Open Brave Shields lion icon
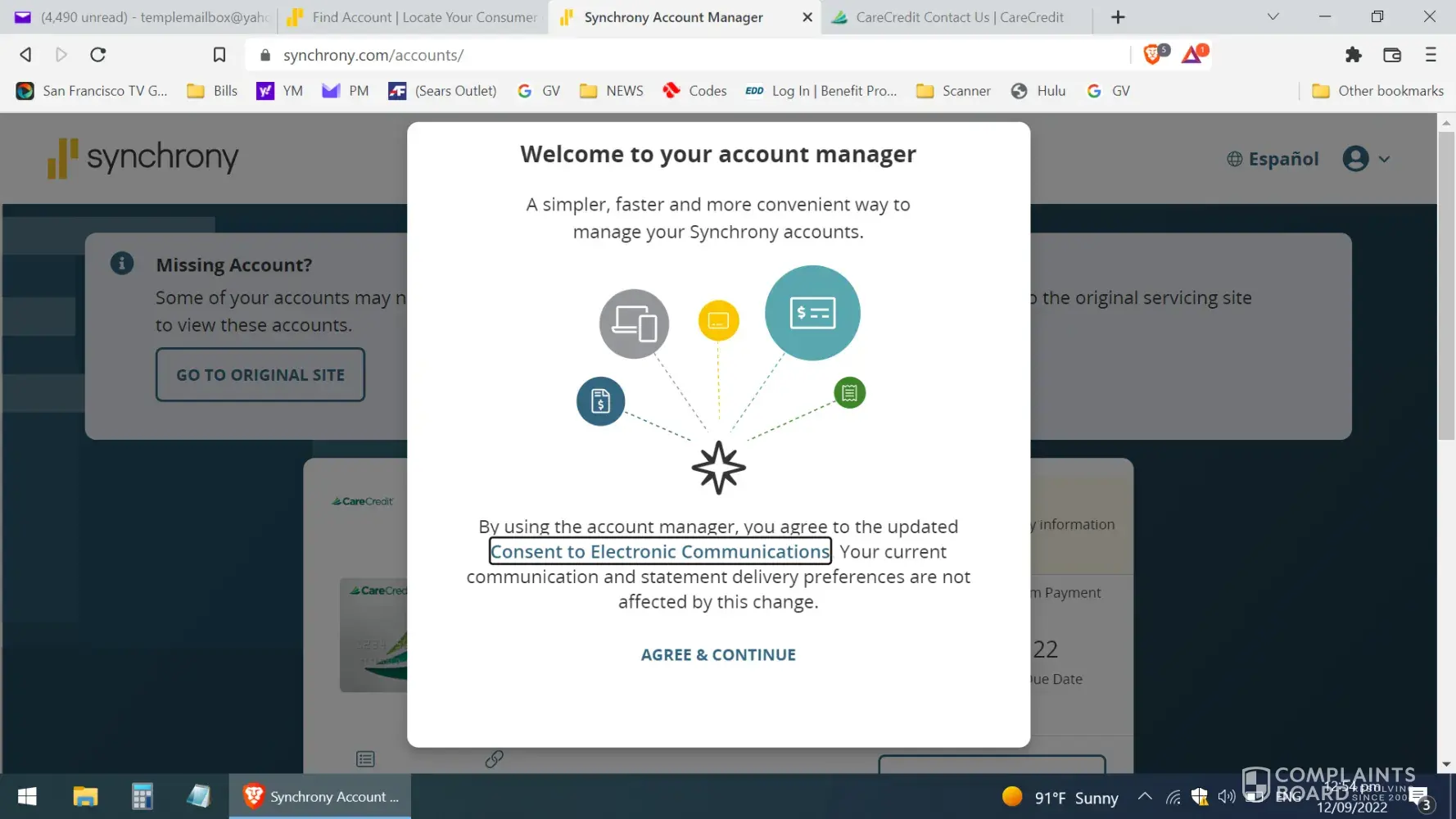Screen dimensions: 1456x819 (x=1153, y=54)
